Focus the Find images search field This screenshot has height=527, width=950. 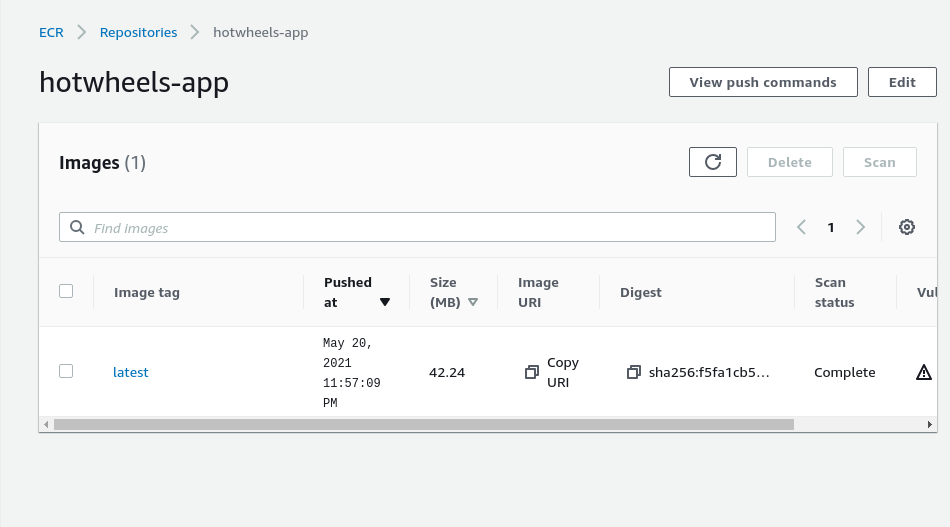(417, 227)
